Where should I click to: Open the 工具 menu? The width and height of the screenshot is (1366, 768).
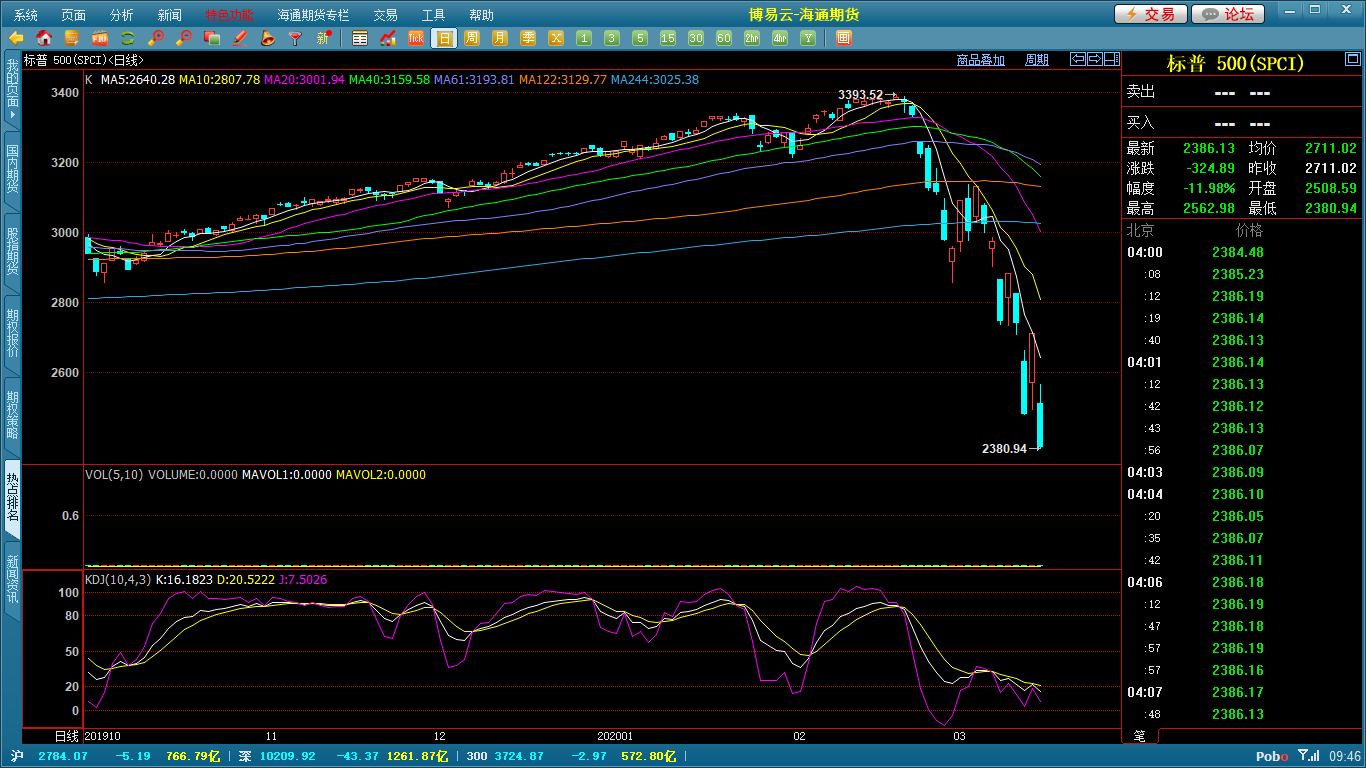(433, 15)
